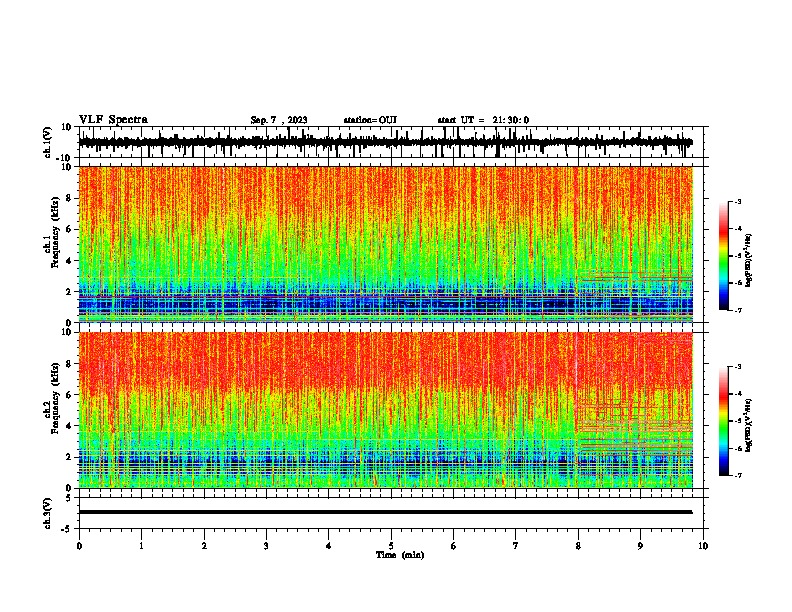Select the ch.2 Frequency (kHz) axis label
The width and height of the screenshot is (792, 612).
[52, 398]
